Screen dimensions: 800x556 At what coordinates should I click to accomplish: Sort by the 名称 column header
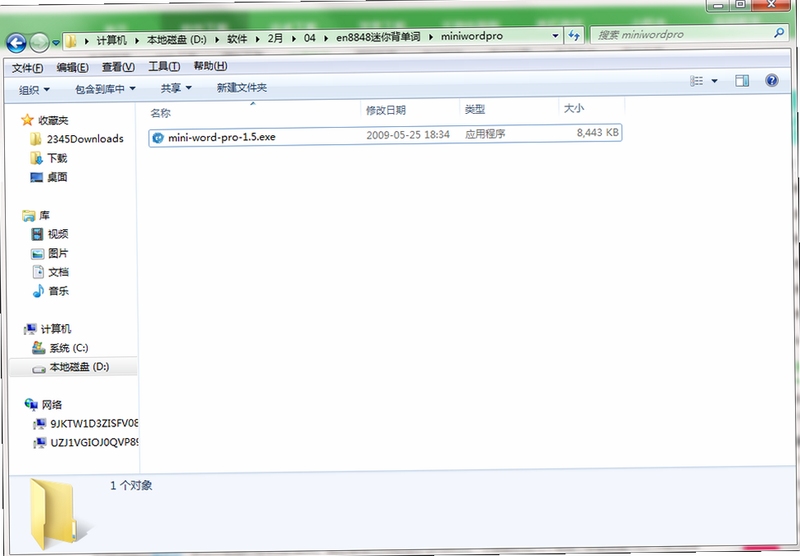click(x=160, y=113)
